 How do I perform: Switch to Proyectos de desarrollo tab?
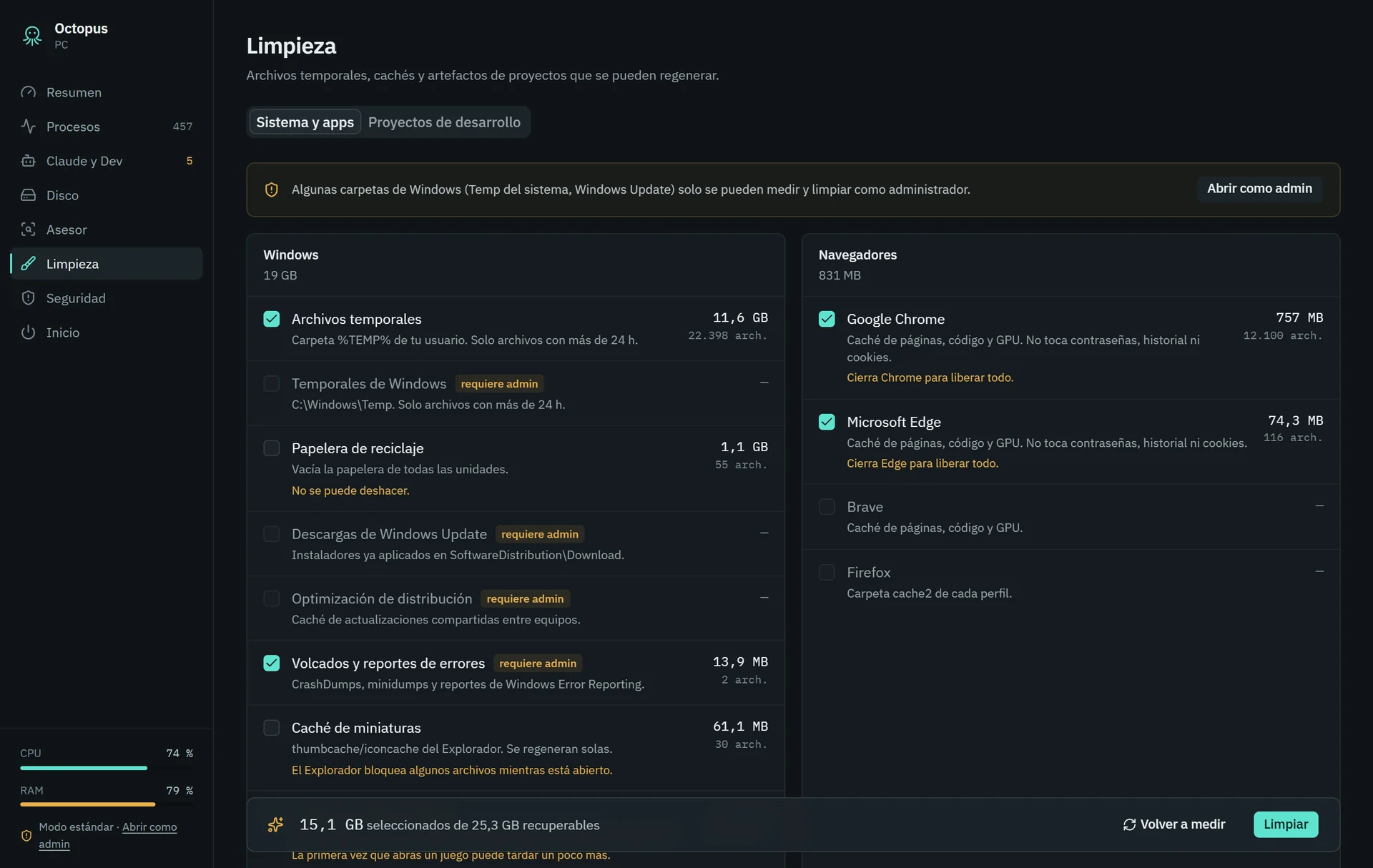[x=444, y=122]
